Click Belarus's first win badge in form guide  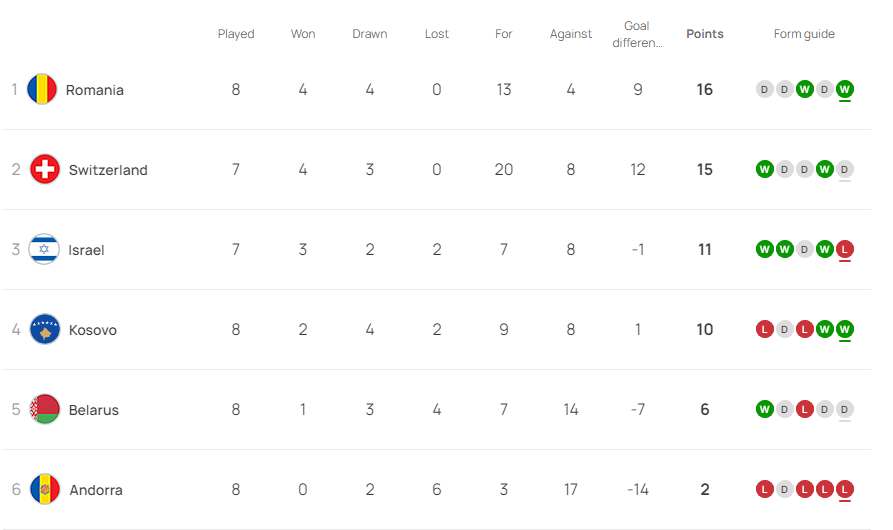764,410
